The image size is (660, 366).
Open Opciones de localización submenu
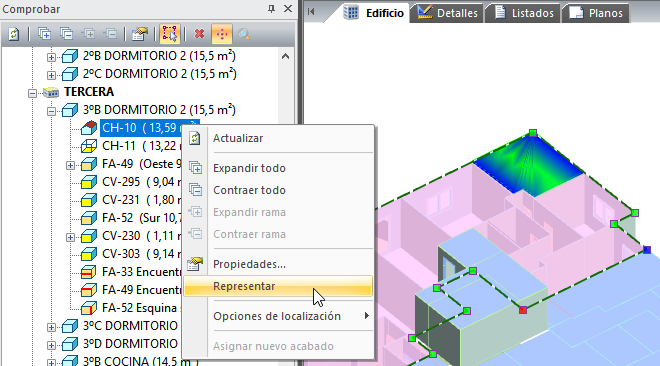tap(278, 316)
